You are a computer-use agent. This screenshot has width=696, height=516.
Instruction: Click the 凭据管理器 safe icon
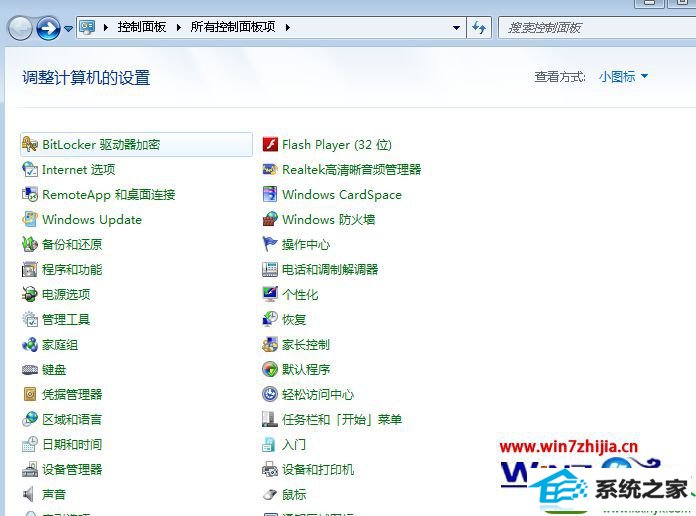[x=30, y=394]
